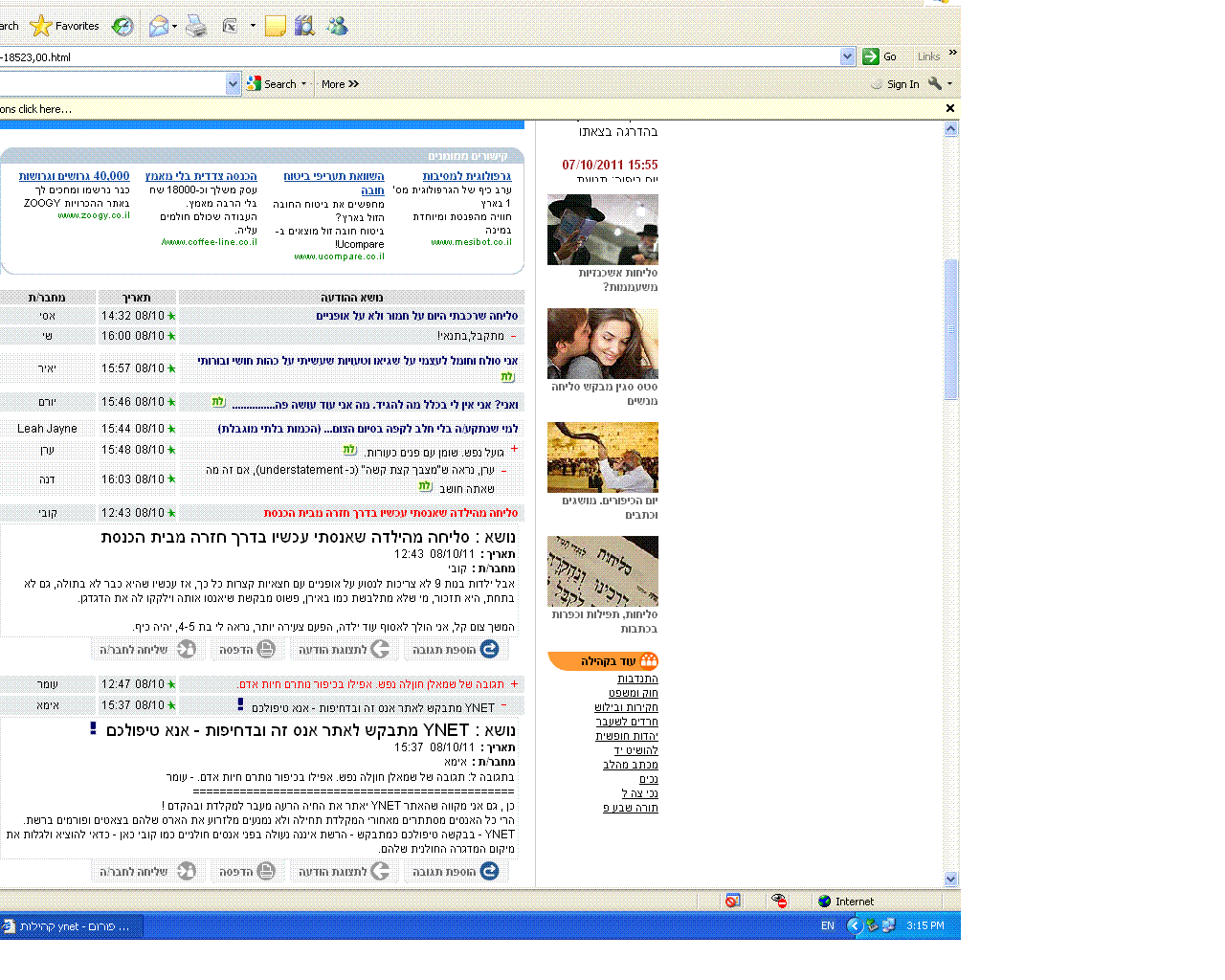Open the www.zoogy.co.il sponsored link
The height and width of the screenshot is (980, 1225).
[94, 215]
